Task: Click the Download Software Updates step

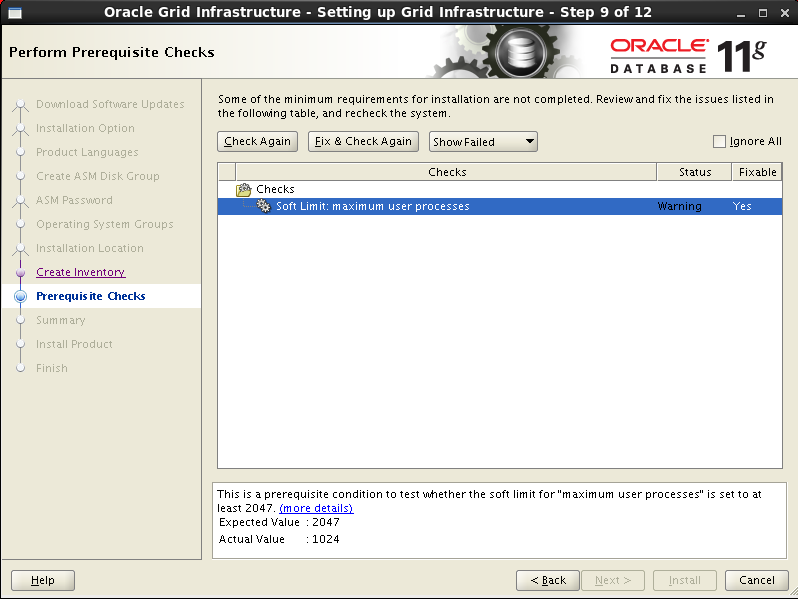Action: (x=110, y=104)
